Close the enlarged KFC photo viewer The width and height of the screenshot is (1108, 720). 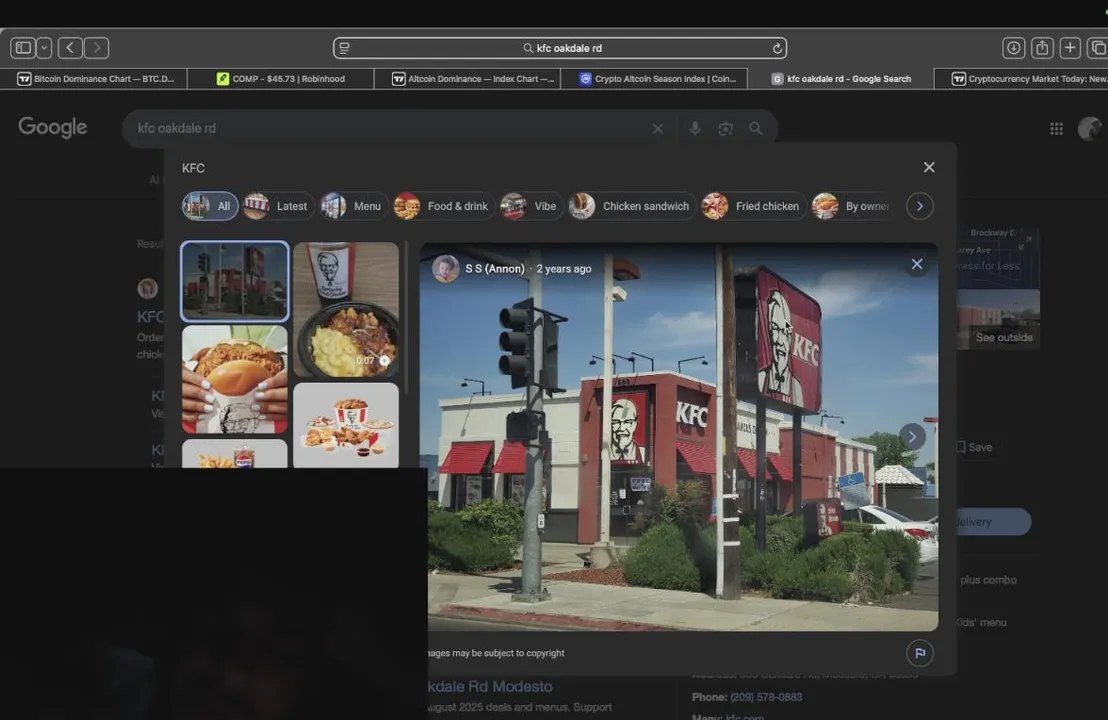(917, 264)
